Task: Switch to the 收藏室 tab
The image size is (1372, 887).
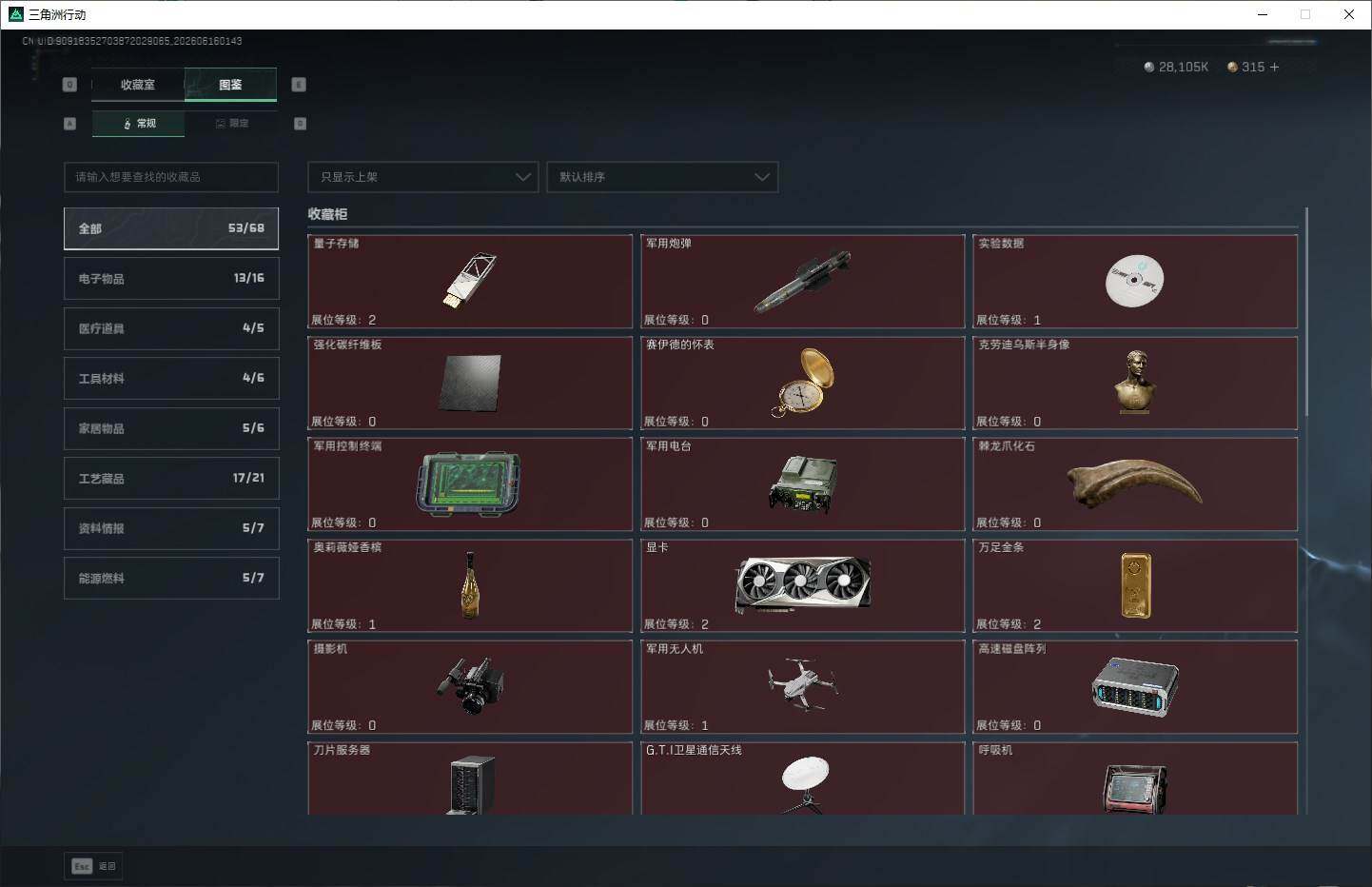Action: 138,85
